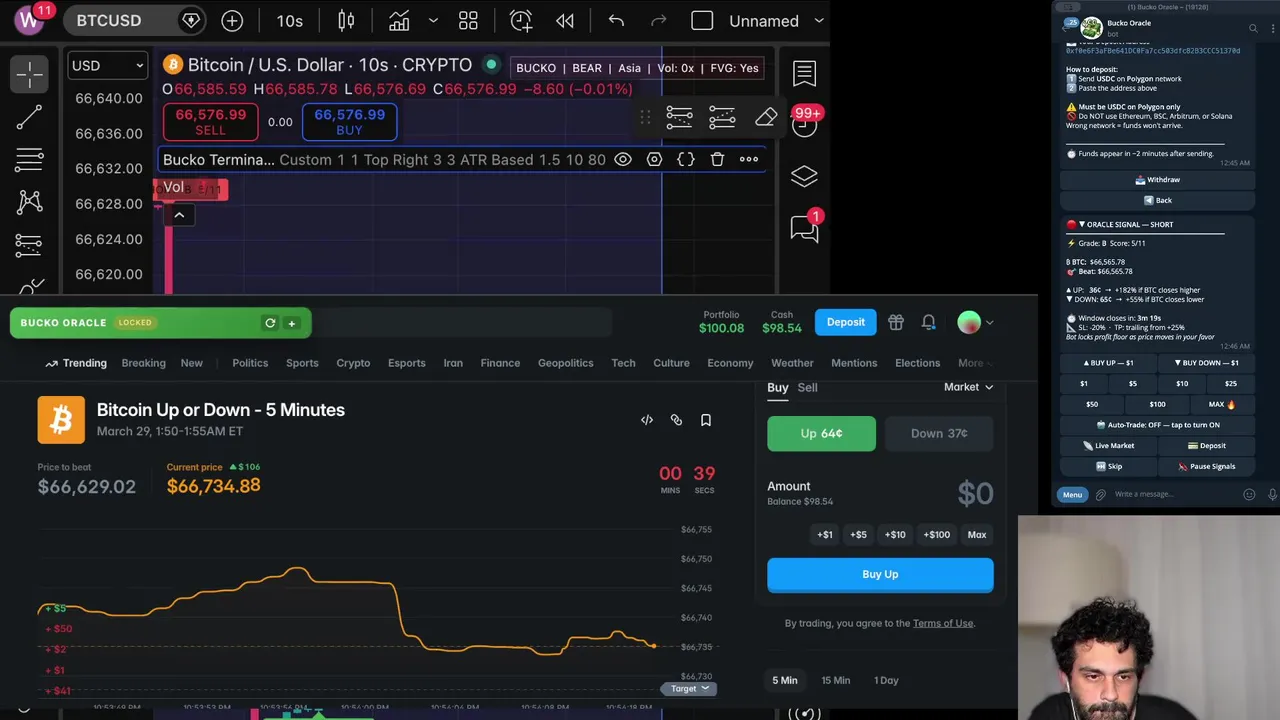Hide the Bucko Terminal indicator eye
This screenshot has height=720, width=1280.
pyautogui.click(x=623, y=160)
